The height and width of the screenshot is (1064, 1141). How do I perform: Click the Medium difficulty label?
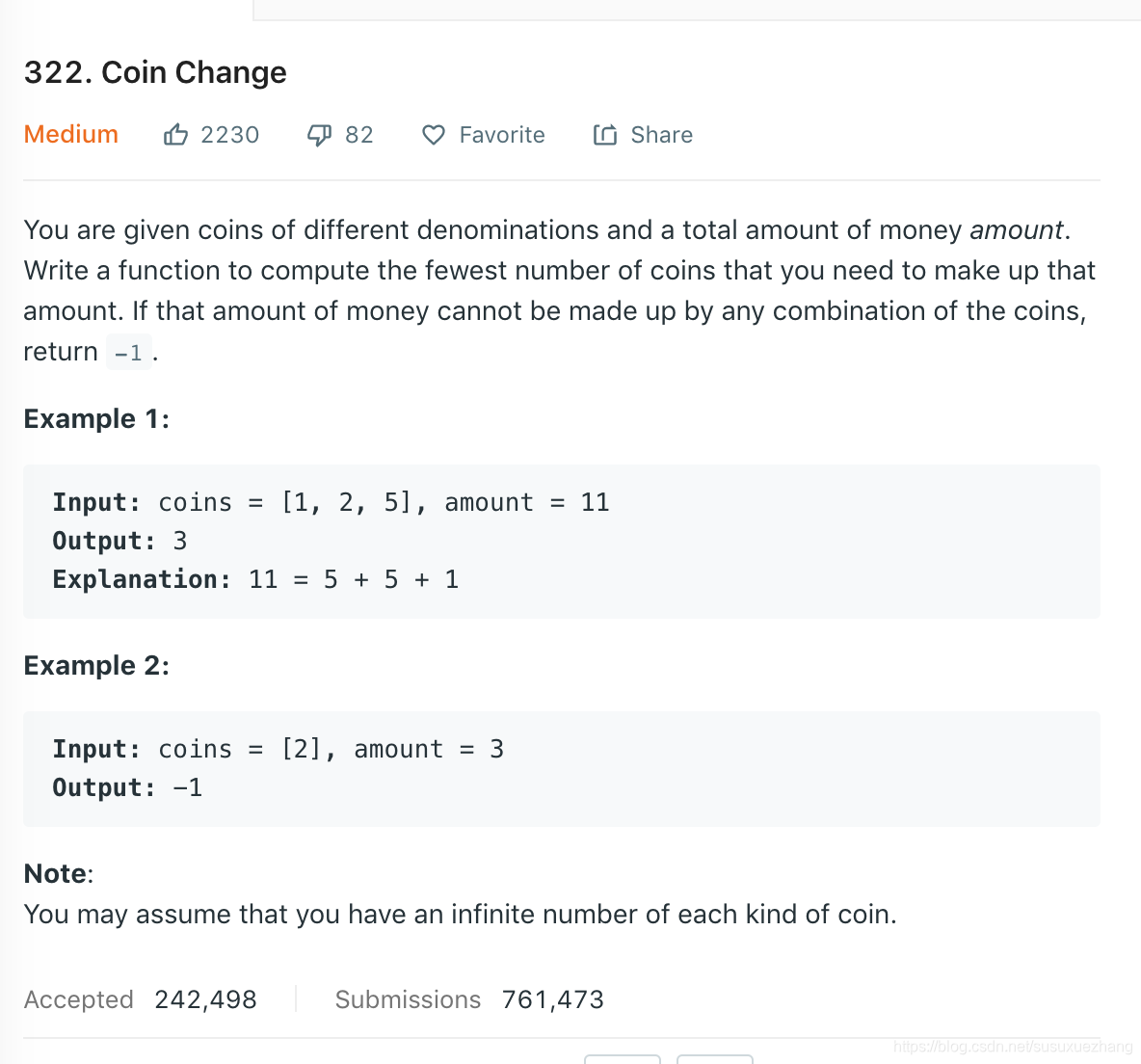point(70,134)
